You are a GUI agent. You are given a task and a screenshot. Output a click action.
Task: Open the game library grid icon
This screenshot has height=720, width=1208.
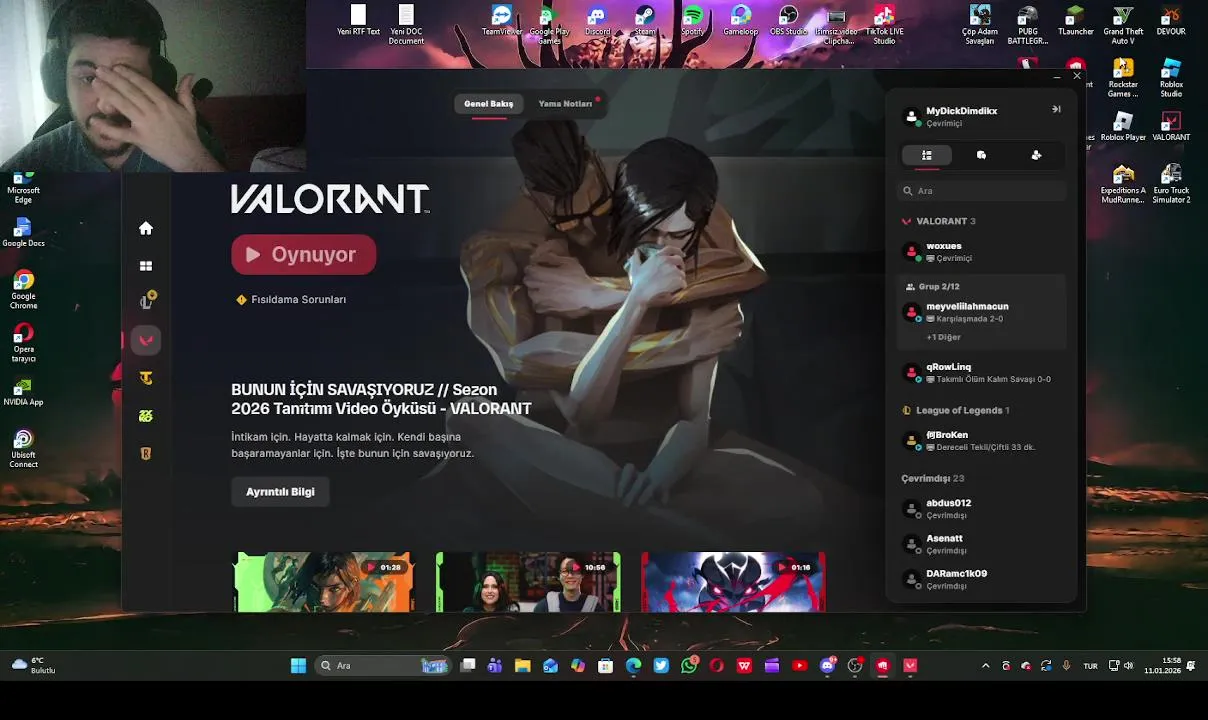pos(146,266)
